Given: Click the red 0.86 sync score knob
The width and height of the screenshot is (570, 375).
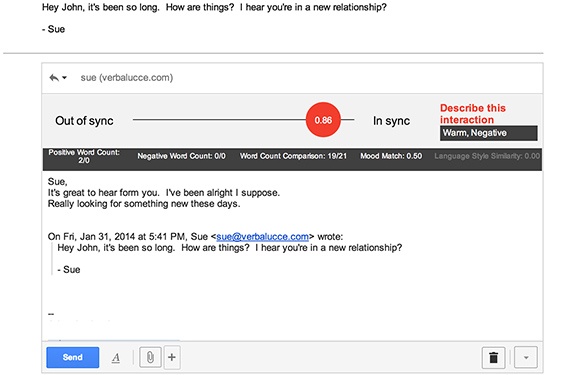Looking at the screenshot, I should pos(323,120).
